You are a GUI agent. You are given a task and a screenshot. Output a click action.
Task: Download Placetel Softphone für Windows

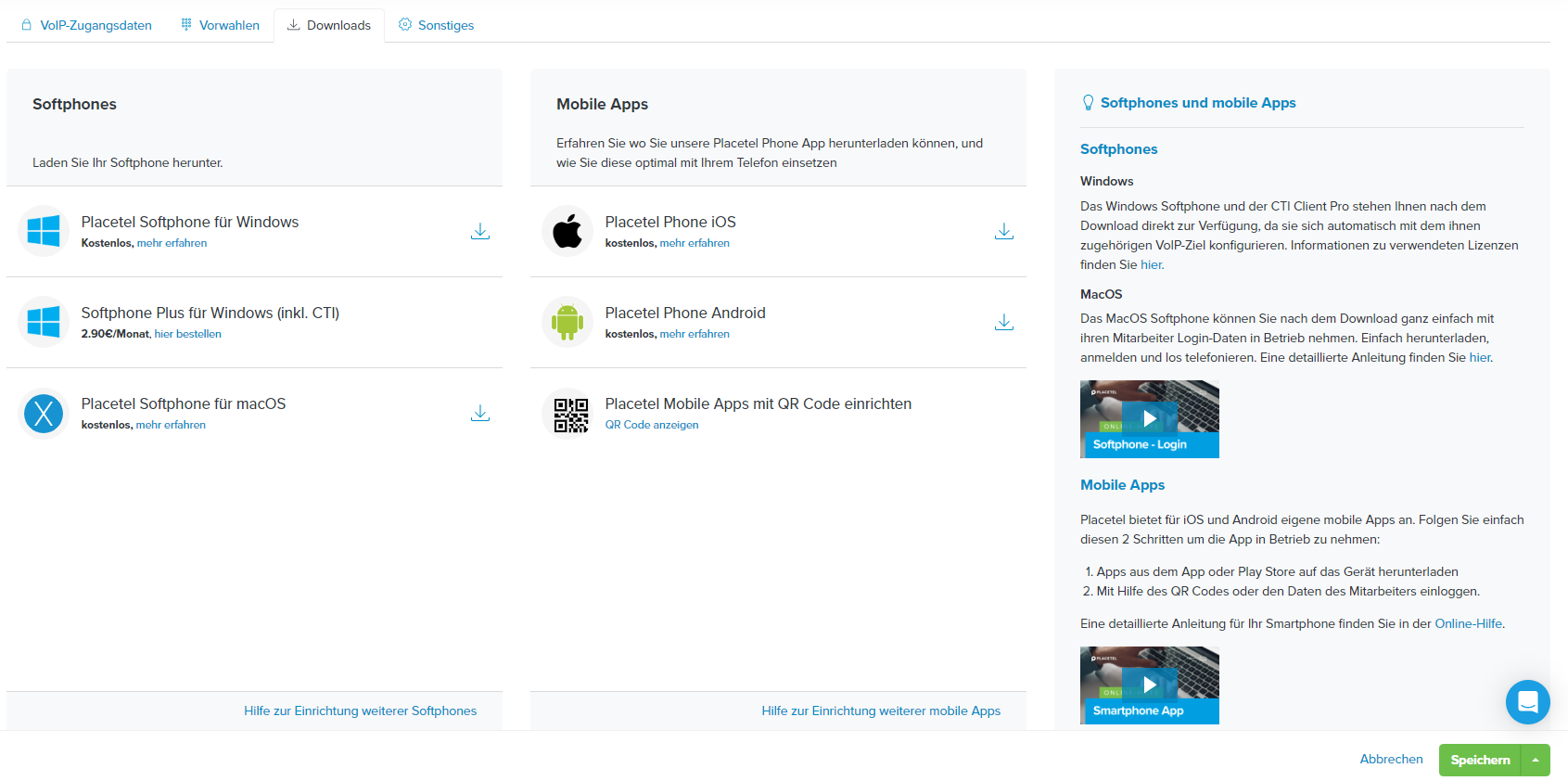coord(480,231)
